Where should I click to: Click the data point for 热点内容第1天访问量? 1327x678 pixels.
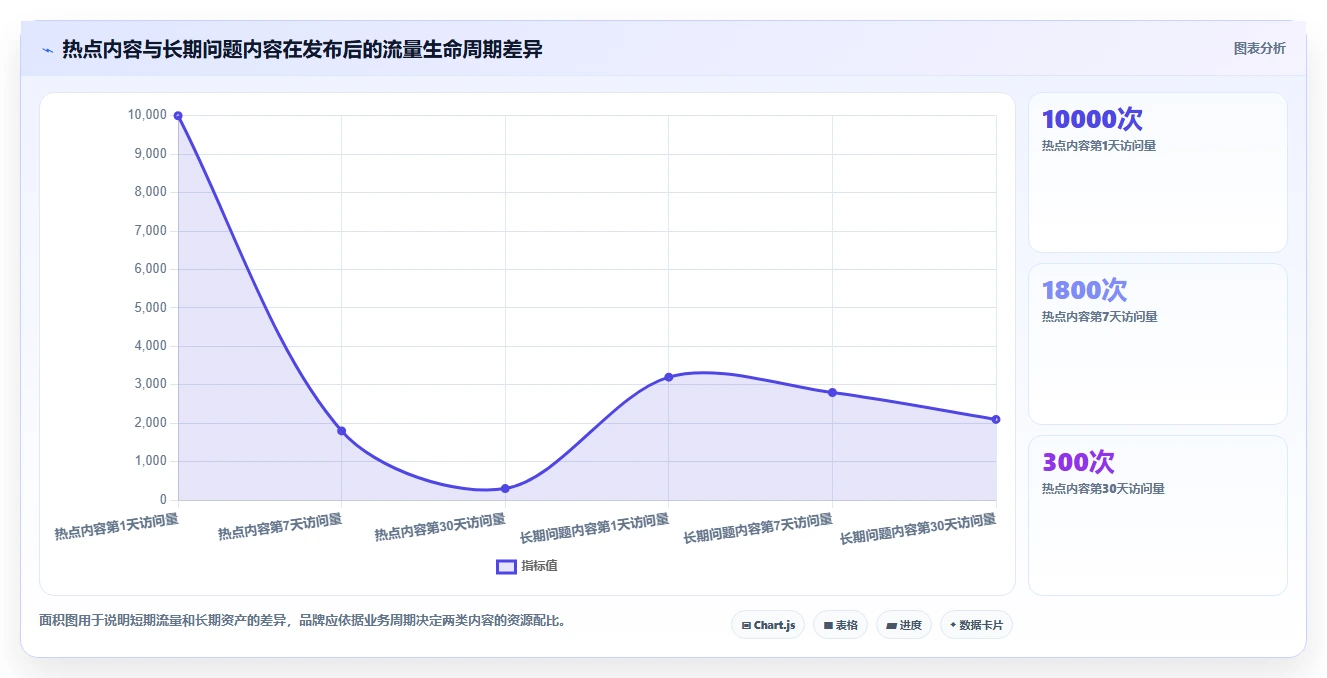click(178, 116)
